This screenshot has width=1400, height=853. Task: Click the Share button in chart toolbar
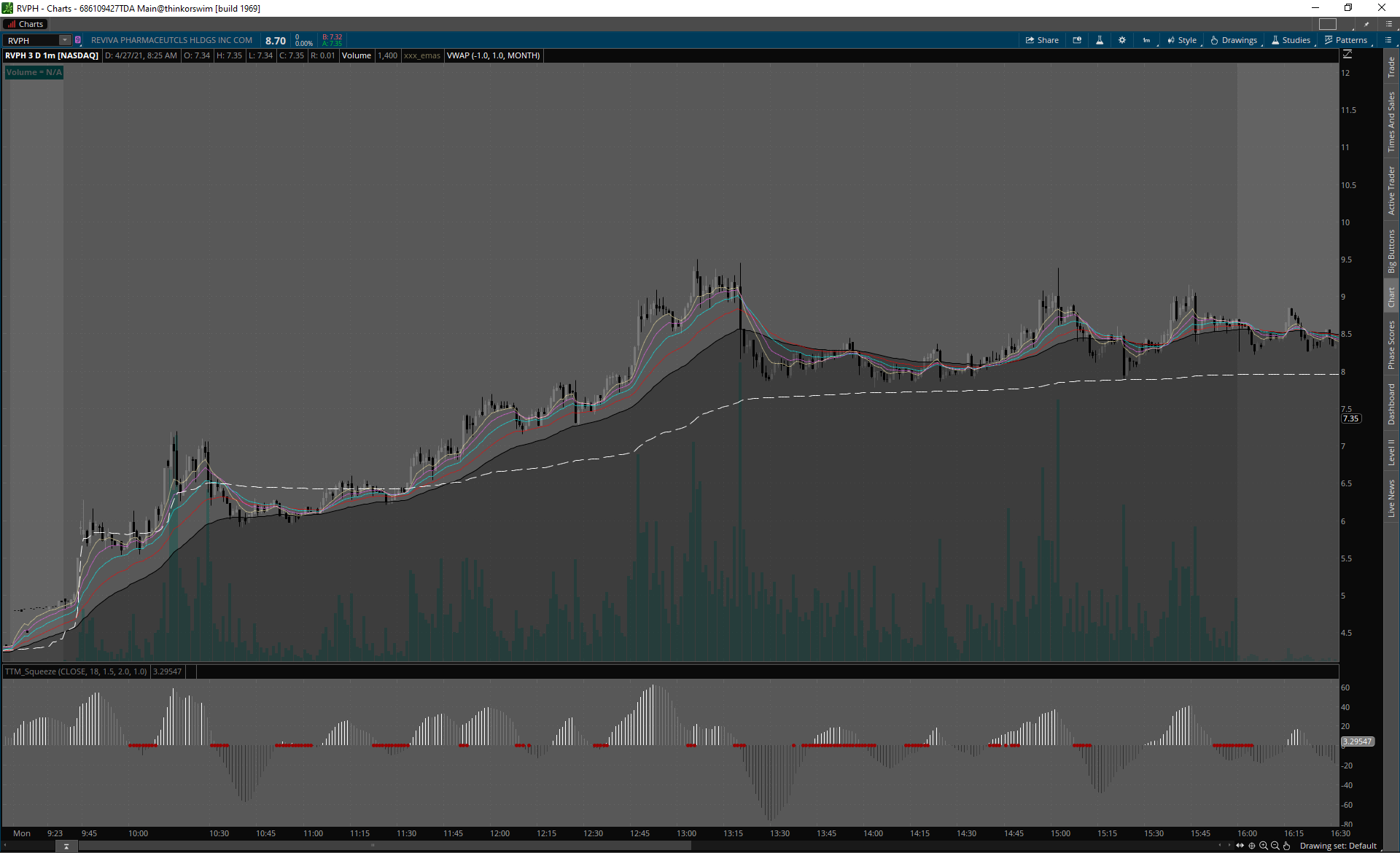tap(1042, 40)
